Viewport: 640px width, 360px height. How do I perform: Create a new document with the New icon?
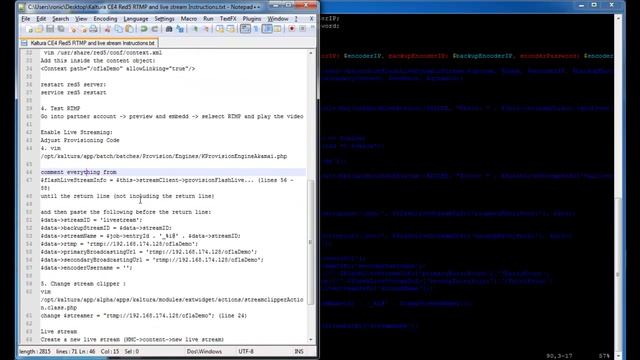[29, 29]
